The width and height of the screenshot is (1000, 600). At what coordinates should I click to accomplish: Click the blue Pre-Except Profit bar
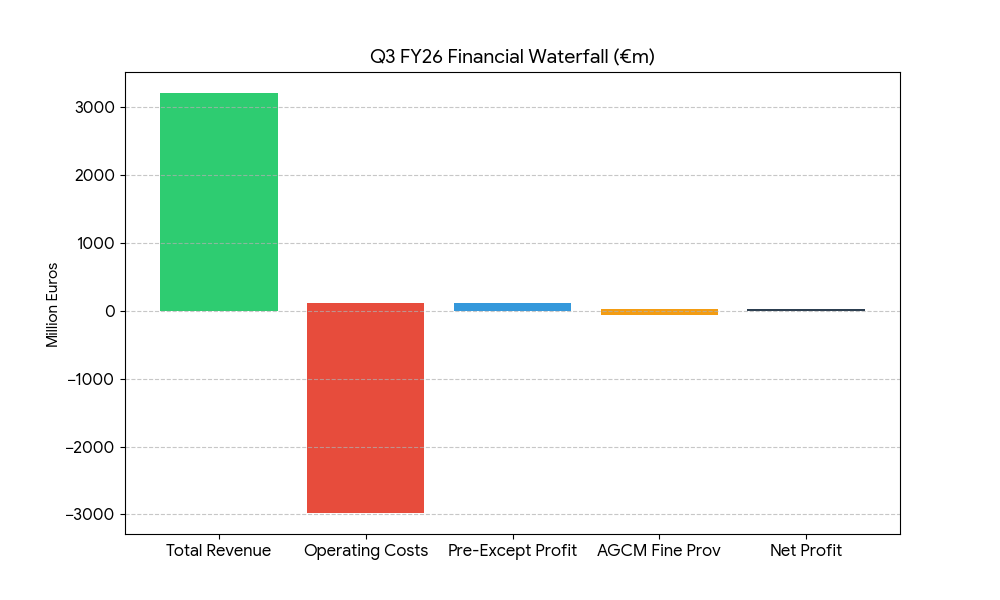512,307
